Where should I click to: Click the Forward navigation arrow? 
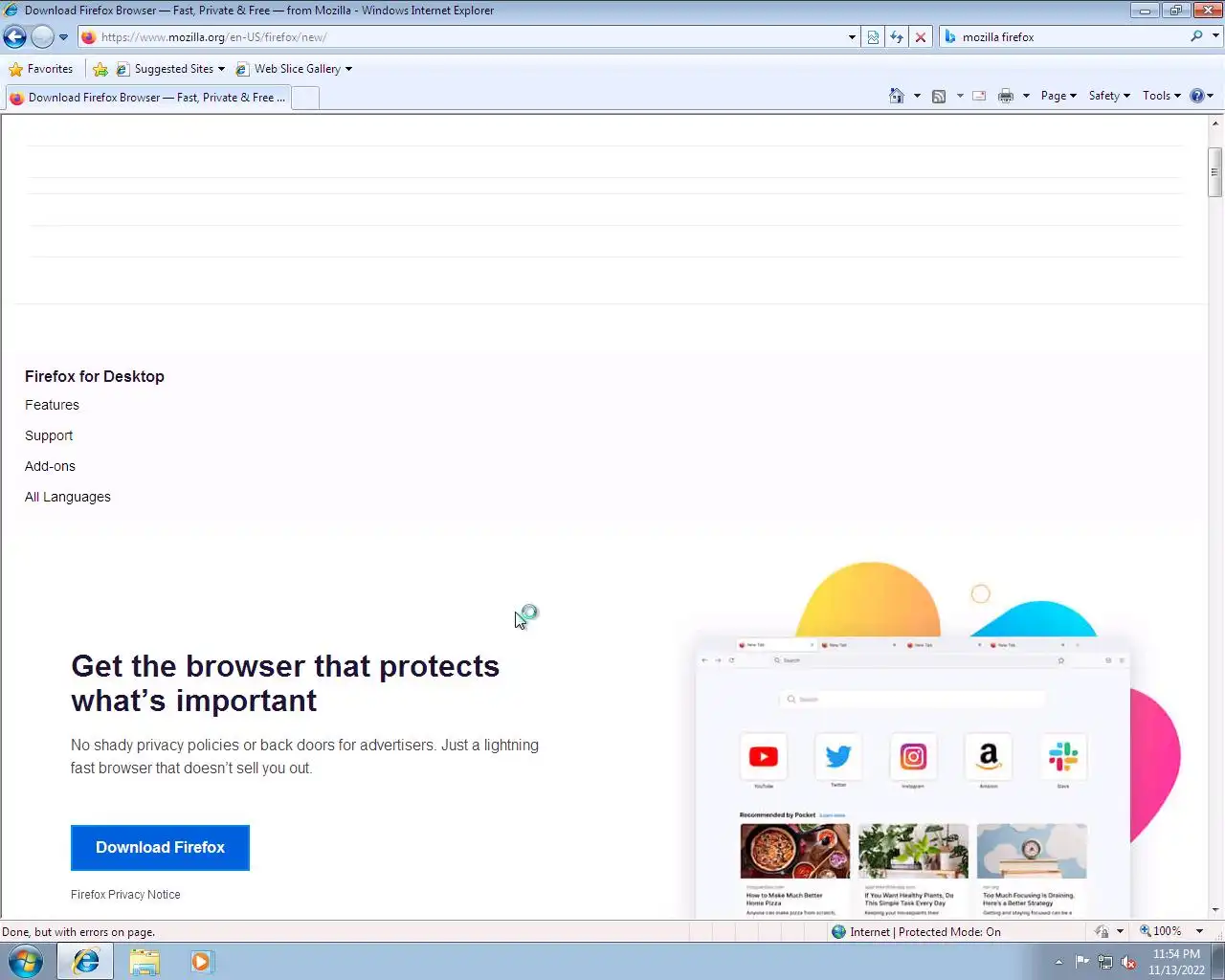42,37
